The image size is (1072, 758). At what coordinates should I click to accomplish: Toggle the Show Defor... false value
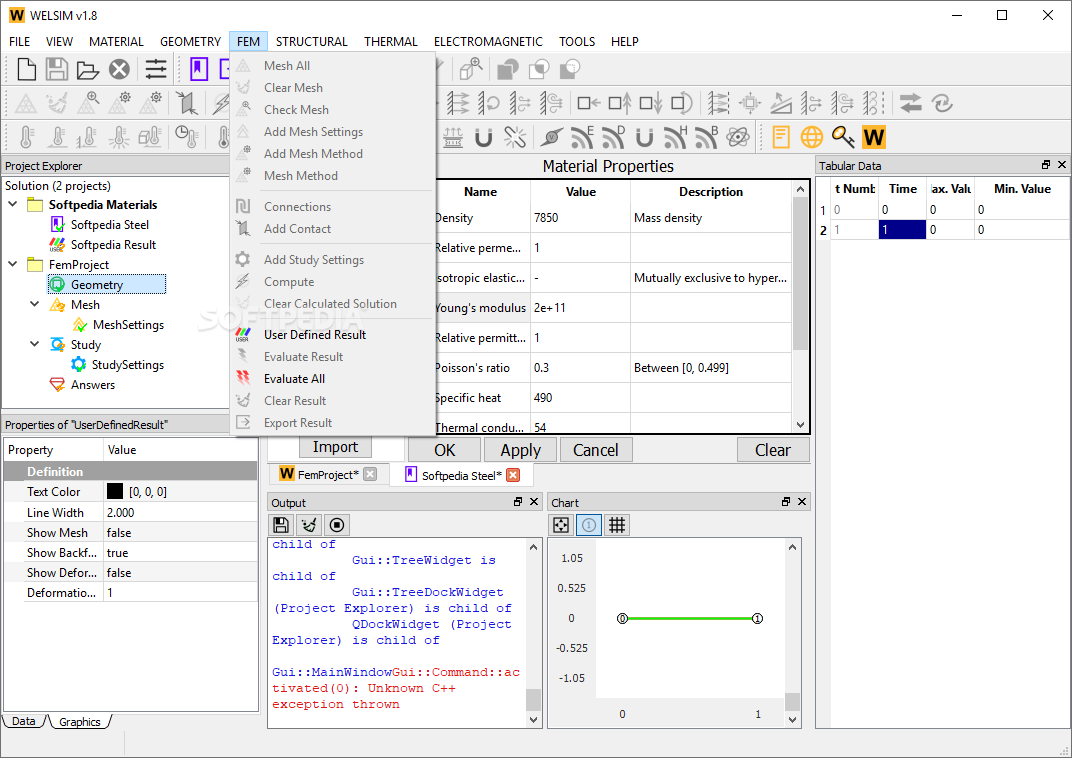click(x=180, y=573)
